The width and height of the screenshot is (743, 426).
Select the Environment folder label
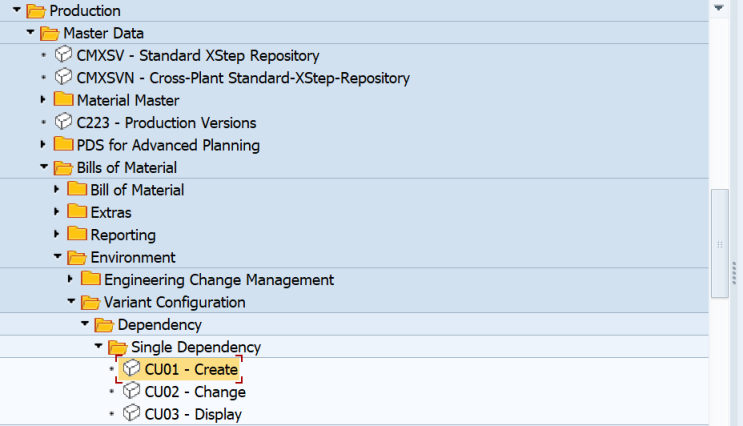[133, 257]
